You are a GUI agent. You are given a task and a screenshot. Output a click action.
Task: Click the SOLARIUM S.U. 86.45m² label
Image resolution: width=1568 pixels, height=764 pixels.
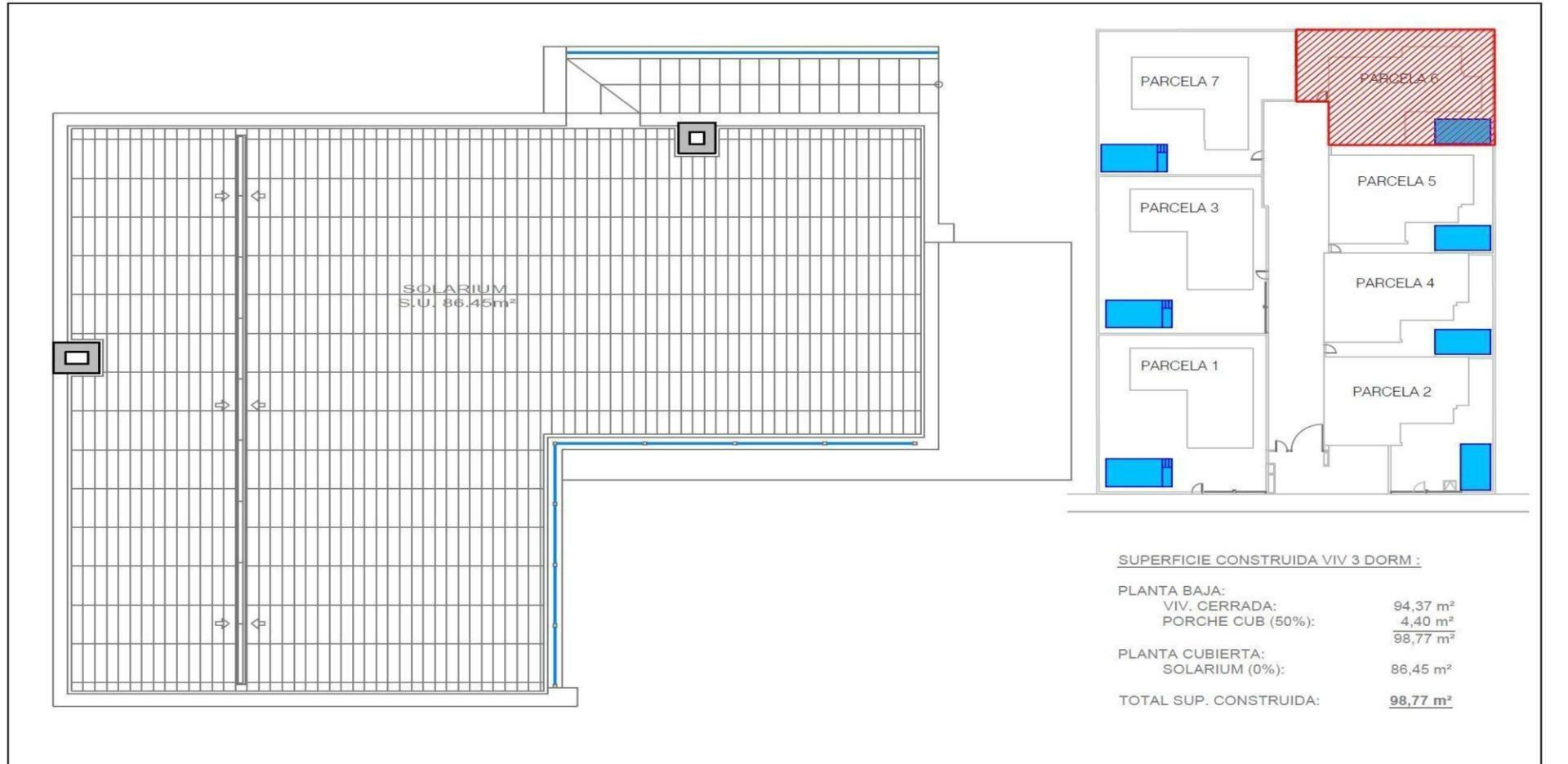click(x=456, y=295)
